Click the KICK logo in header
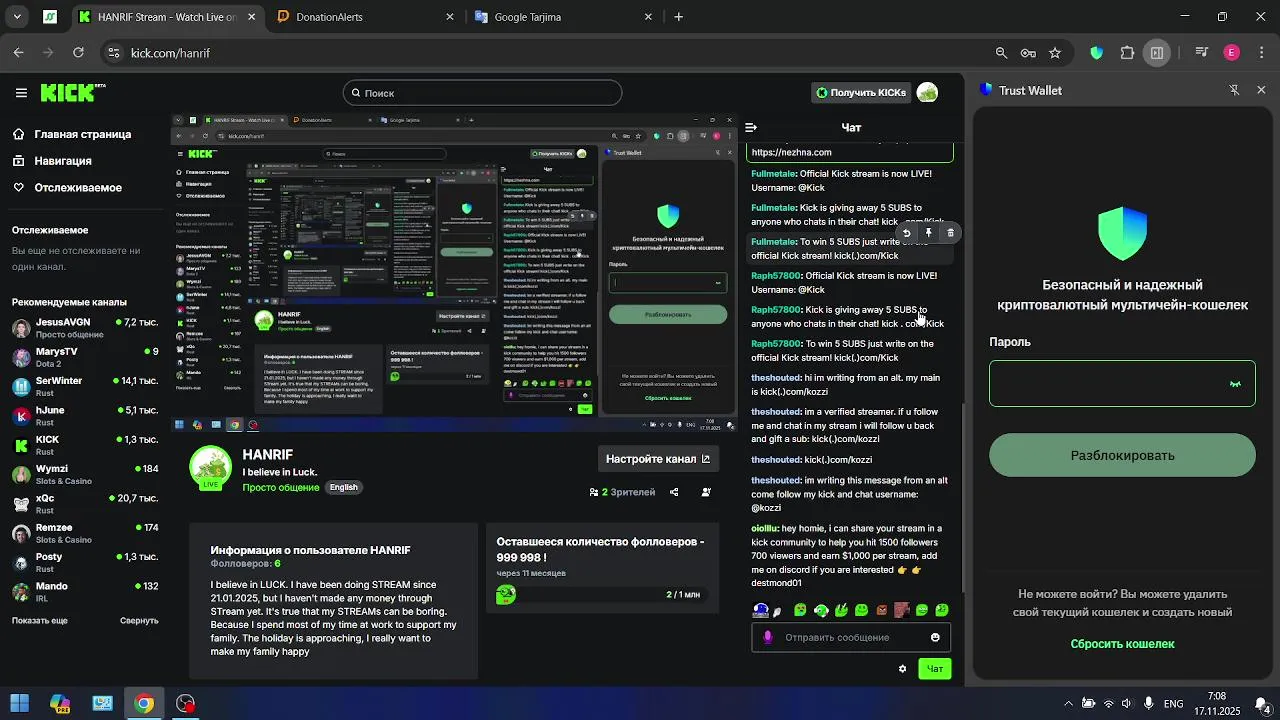This screenshot has width=1280, height=720. [72, 93]
